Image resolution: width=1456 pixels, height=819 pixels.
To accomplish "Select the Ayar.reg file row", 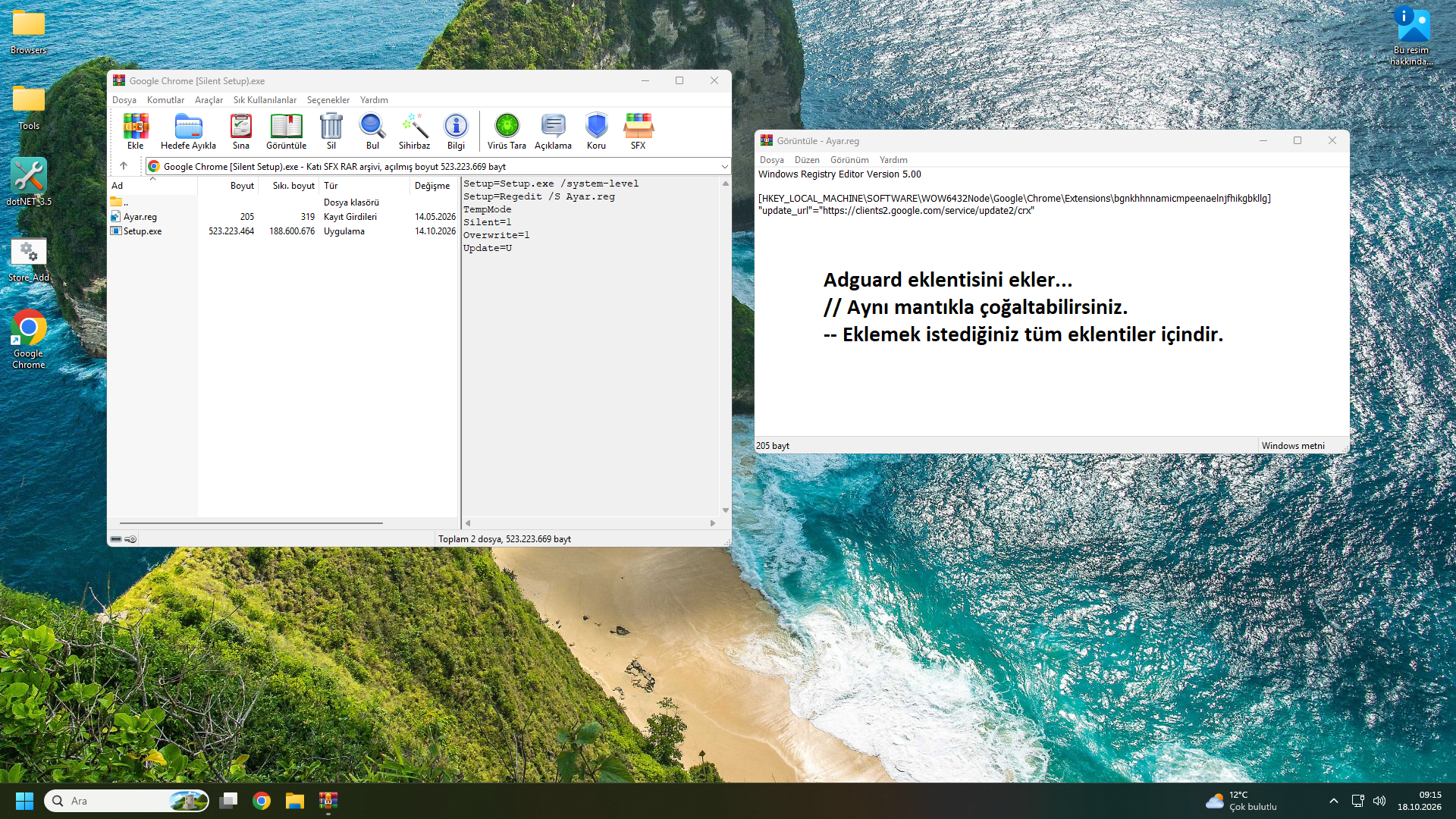I will click(x=284, y=217).
